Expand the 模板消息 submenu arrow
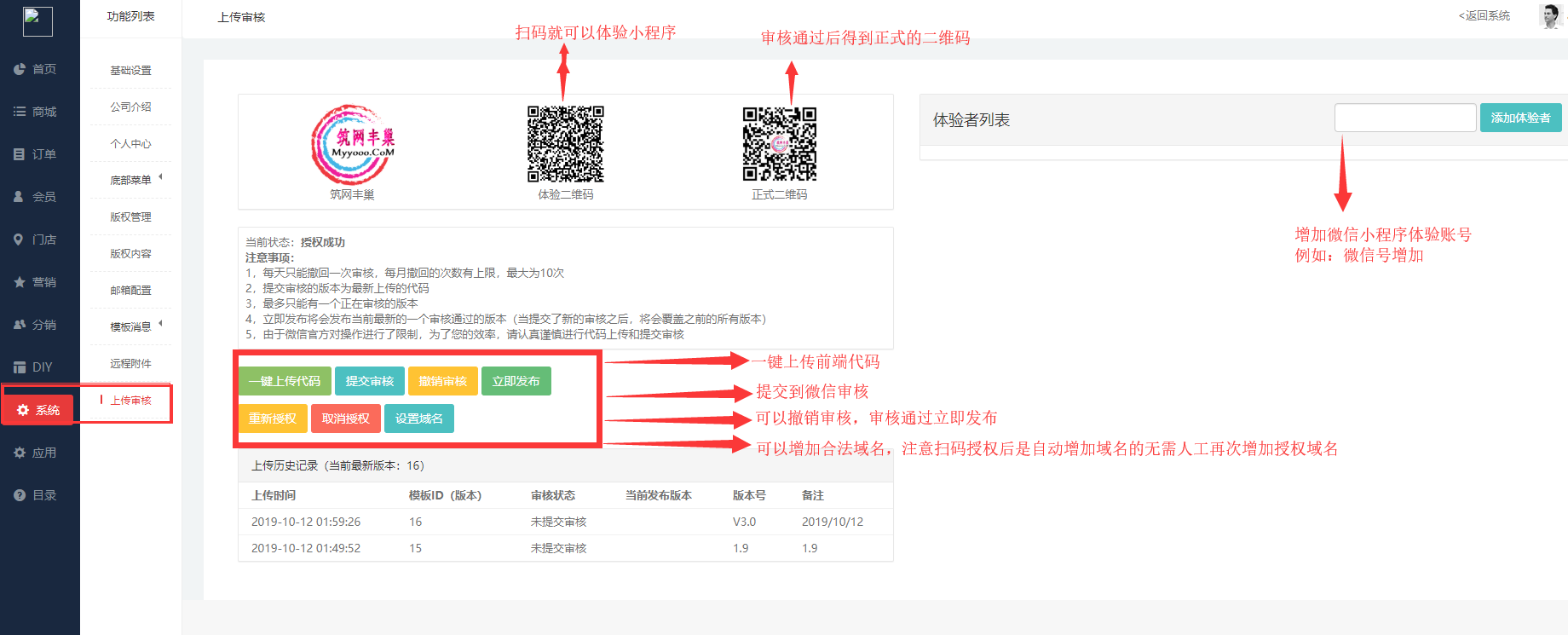1568x635 pixels. 160,324
